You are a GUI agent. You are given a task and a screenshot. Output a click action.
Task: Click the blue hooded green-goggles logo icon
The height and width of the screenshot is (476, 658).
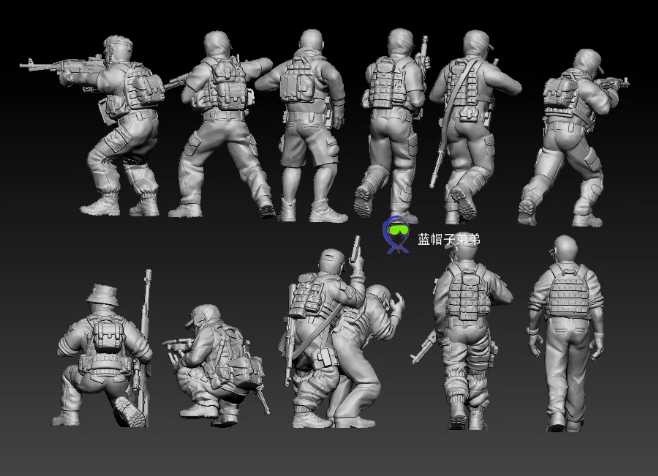click(396, 235)
